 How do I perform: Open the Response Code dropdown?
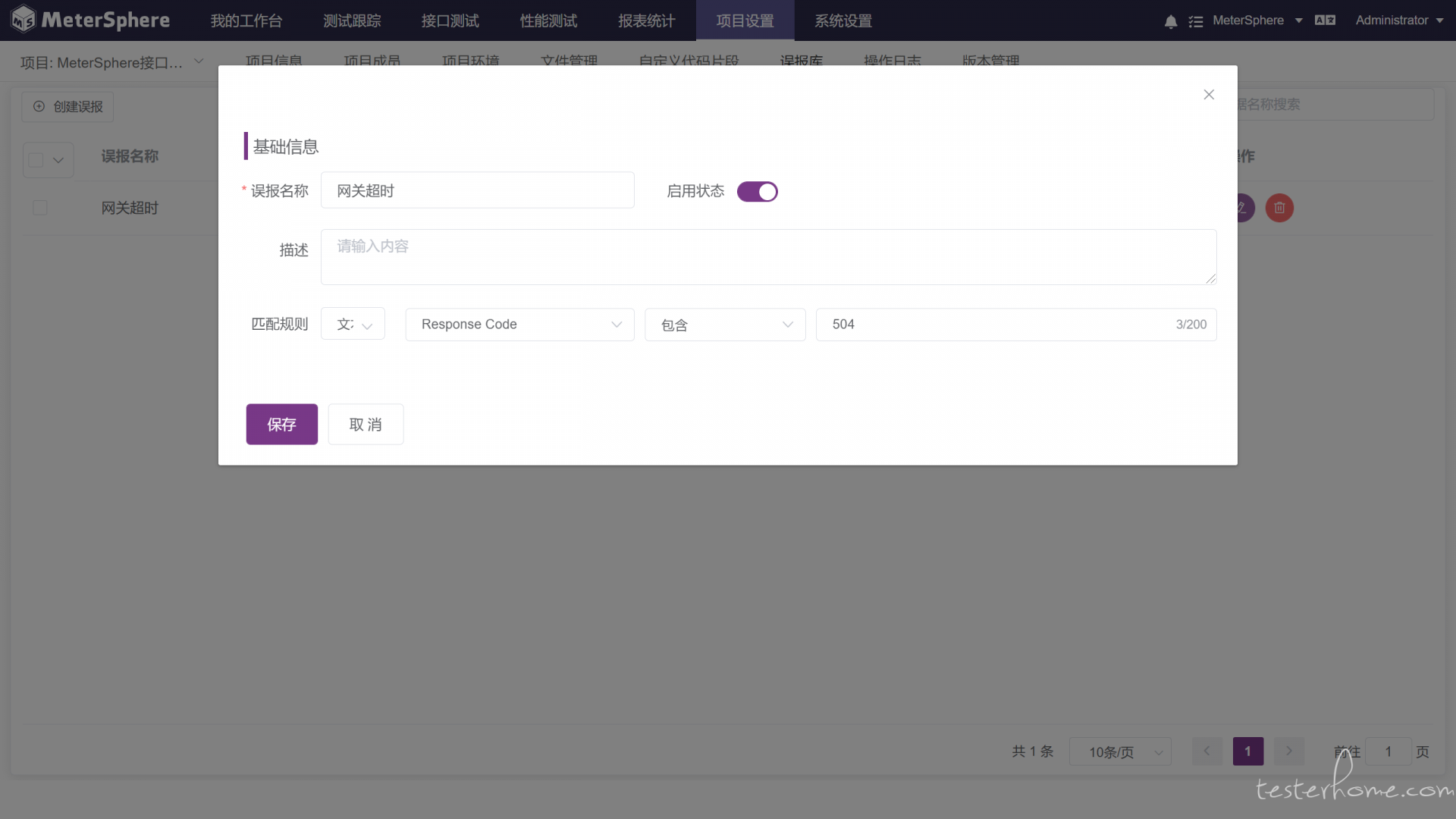click(x=519, y=324)
